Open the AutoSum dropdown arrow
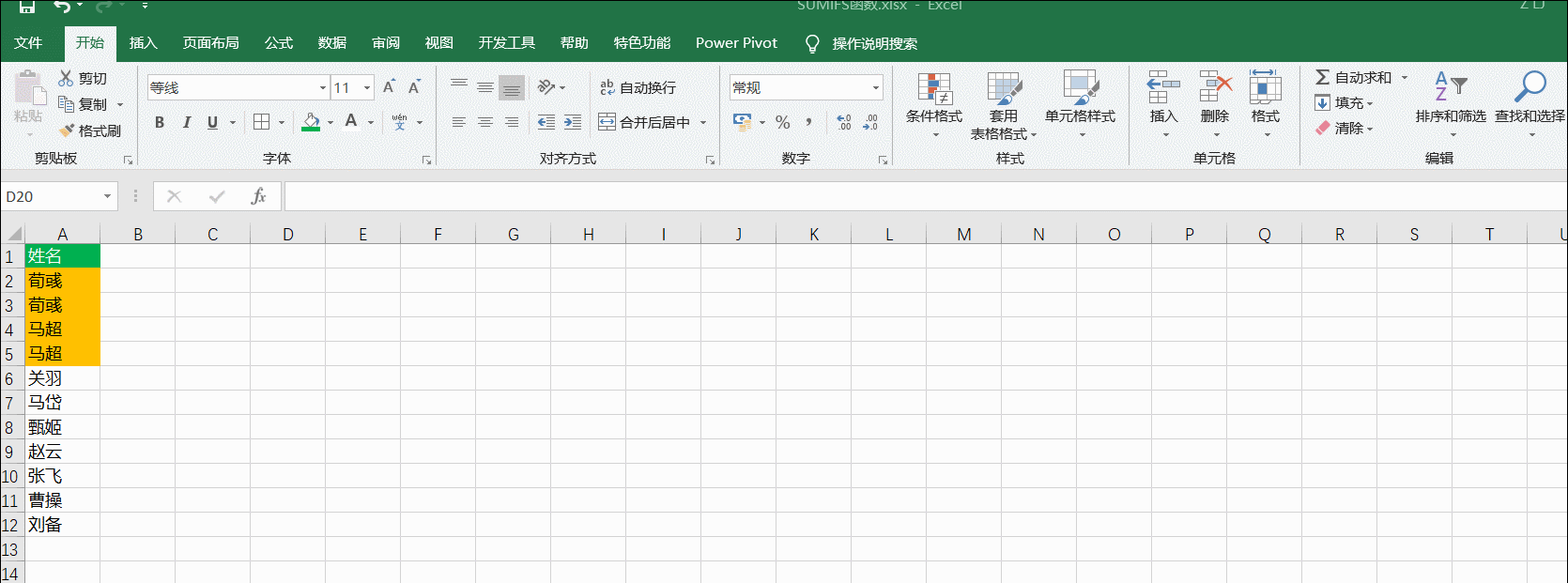The height and width of the screenshot is (583, 1568). pos(1405,78)
